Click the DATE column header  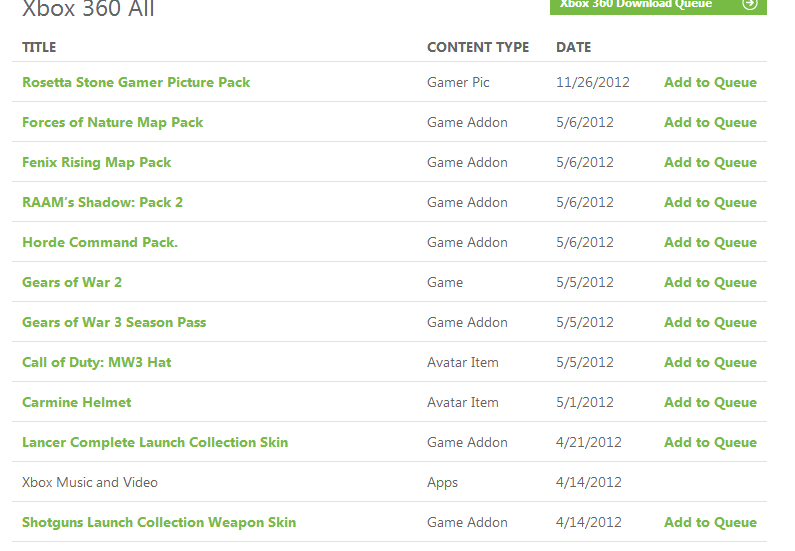pyautogui.click(x=573, y=47)
